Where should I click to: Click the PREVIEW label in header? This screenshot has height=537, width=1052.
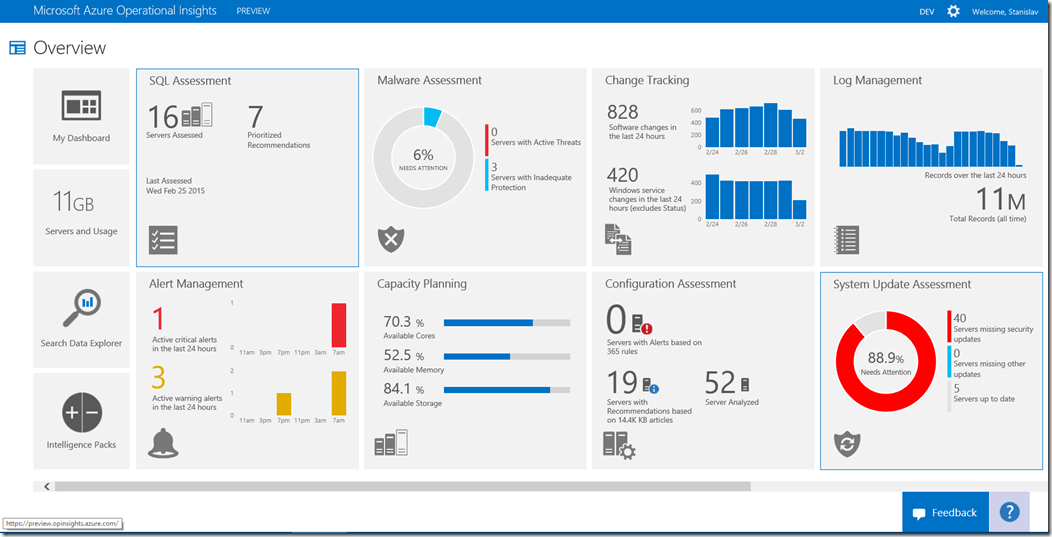[x=252, y=11]
